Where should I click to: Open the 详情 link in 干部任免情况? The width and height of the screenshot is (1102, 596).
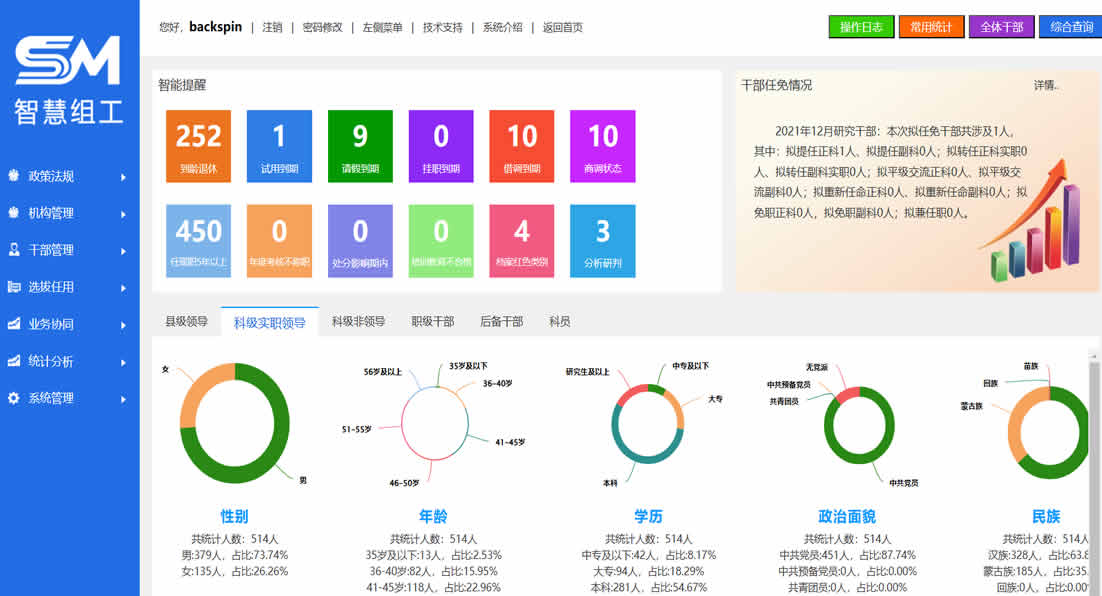[x=1045, y=85]
